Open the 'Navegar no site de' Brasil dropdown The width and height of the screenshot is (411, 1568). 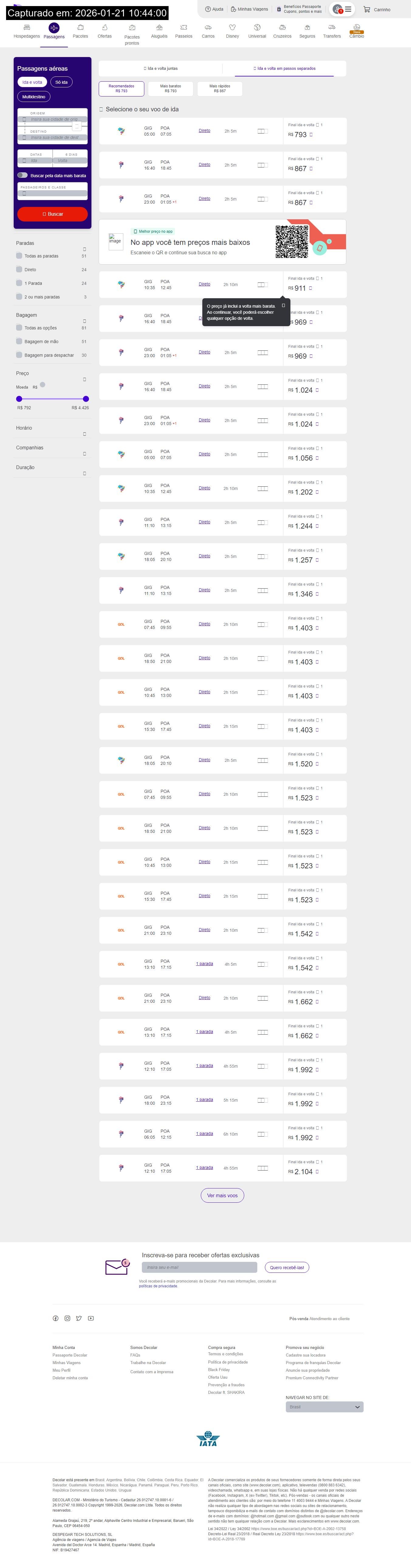[x=324, y=1407]
